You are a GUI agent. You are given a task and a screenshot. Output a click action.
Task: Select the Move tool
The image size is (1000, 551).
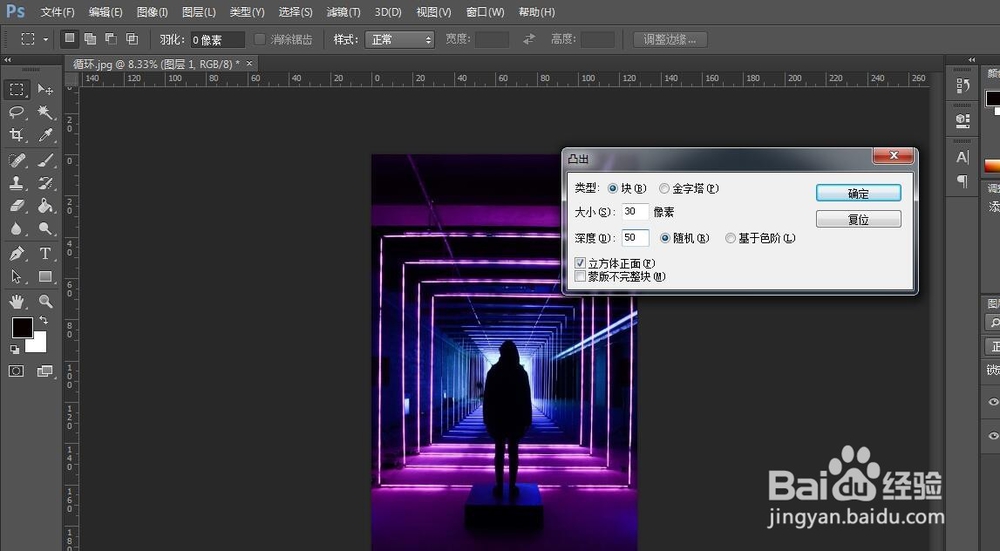click(x=45, y=89)
